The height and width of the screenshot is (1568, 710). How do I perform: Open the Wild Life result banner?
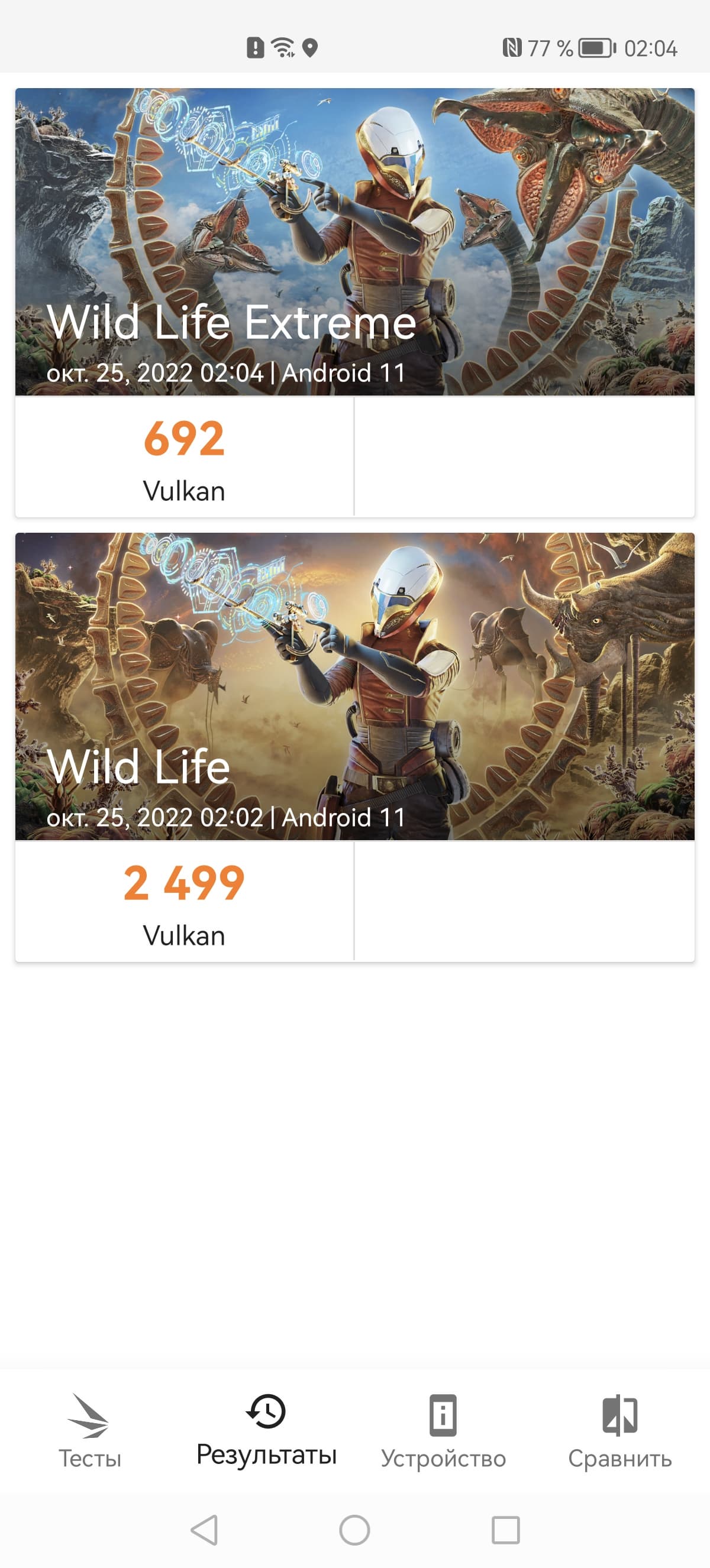point(354,686)
